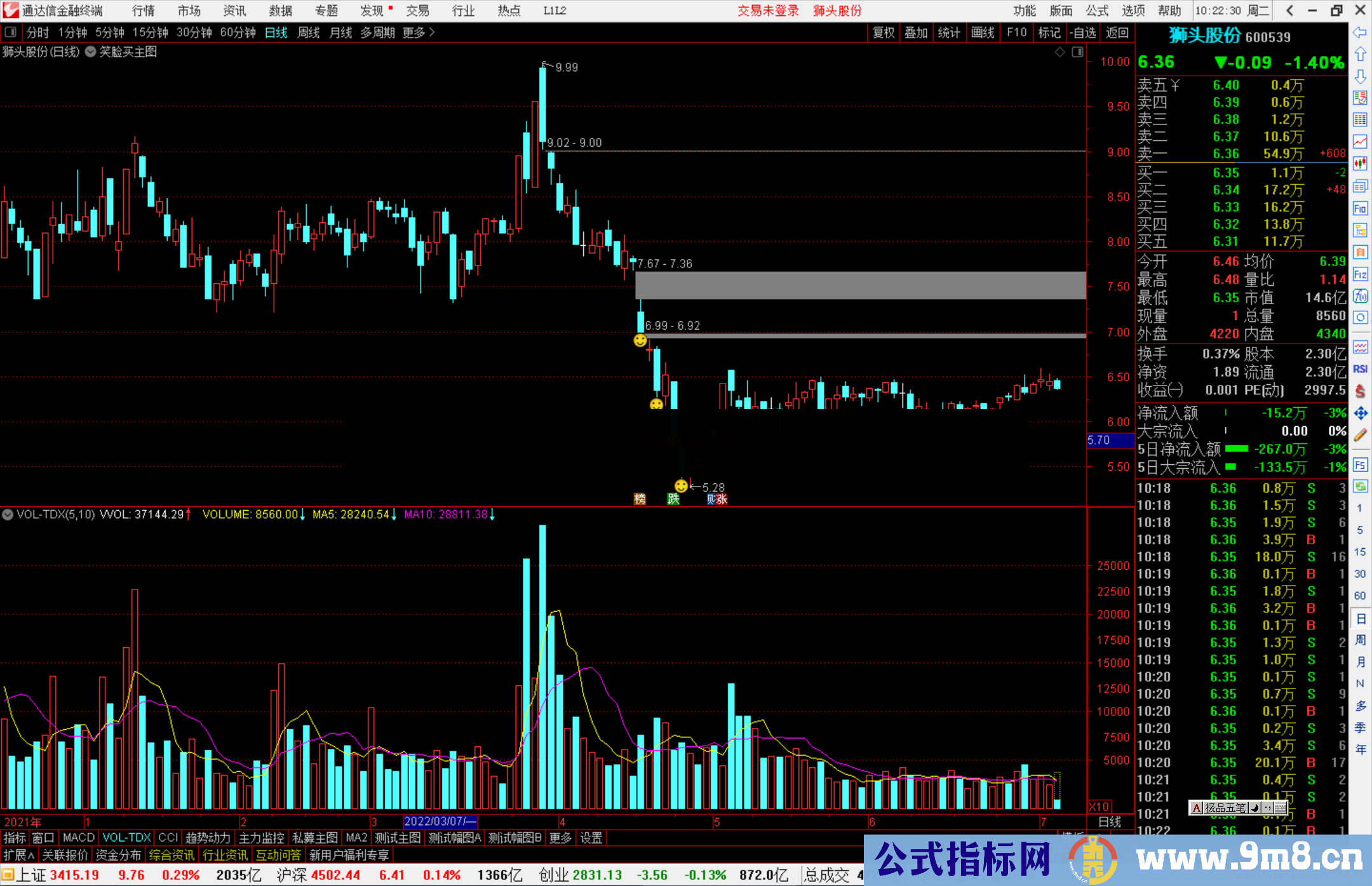Click 交易未登录 login link
The width and height of the screenshot is (1372, 886).
(x=768, y=11)
